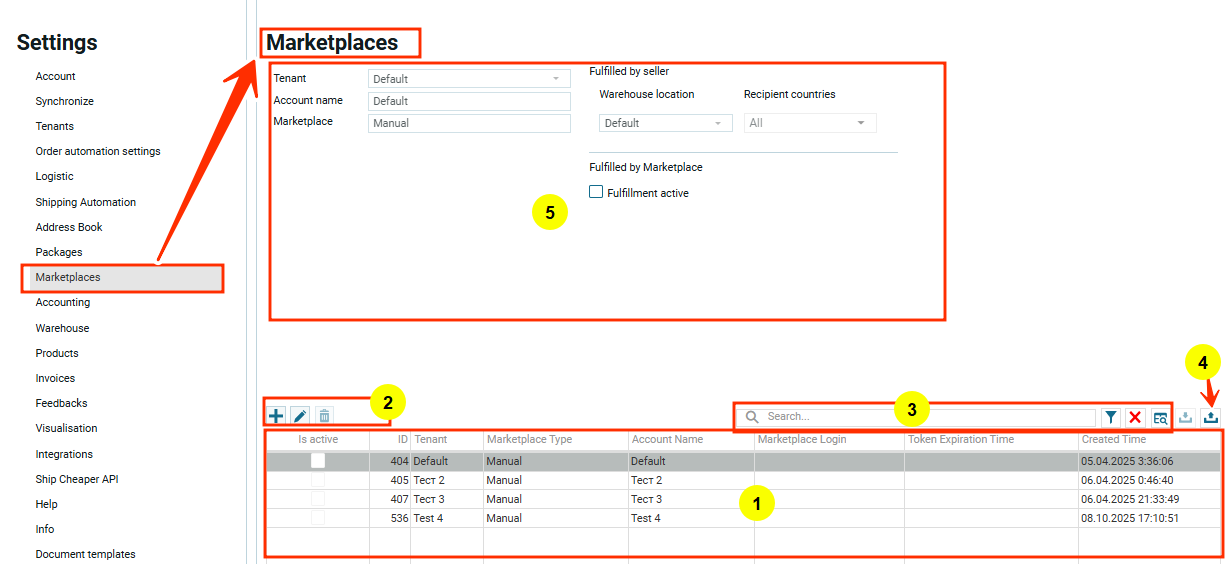Image resolution: width=1229 pixels, height=564 pixels.
Task: Click the upload icon at far right
Action: pos(1210,417)
